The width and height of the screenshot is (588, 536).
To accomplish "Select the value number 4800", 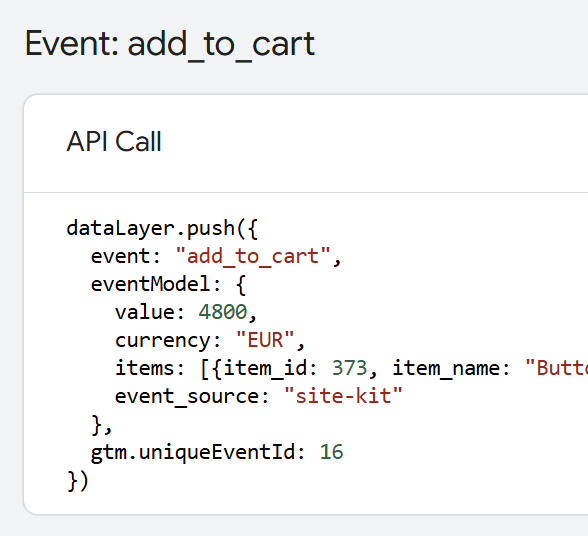I will pos(223,312).
